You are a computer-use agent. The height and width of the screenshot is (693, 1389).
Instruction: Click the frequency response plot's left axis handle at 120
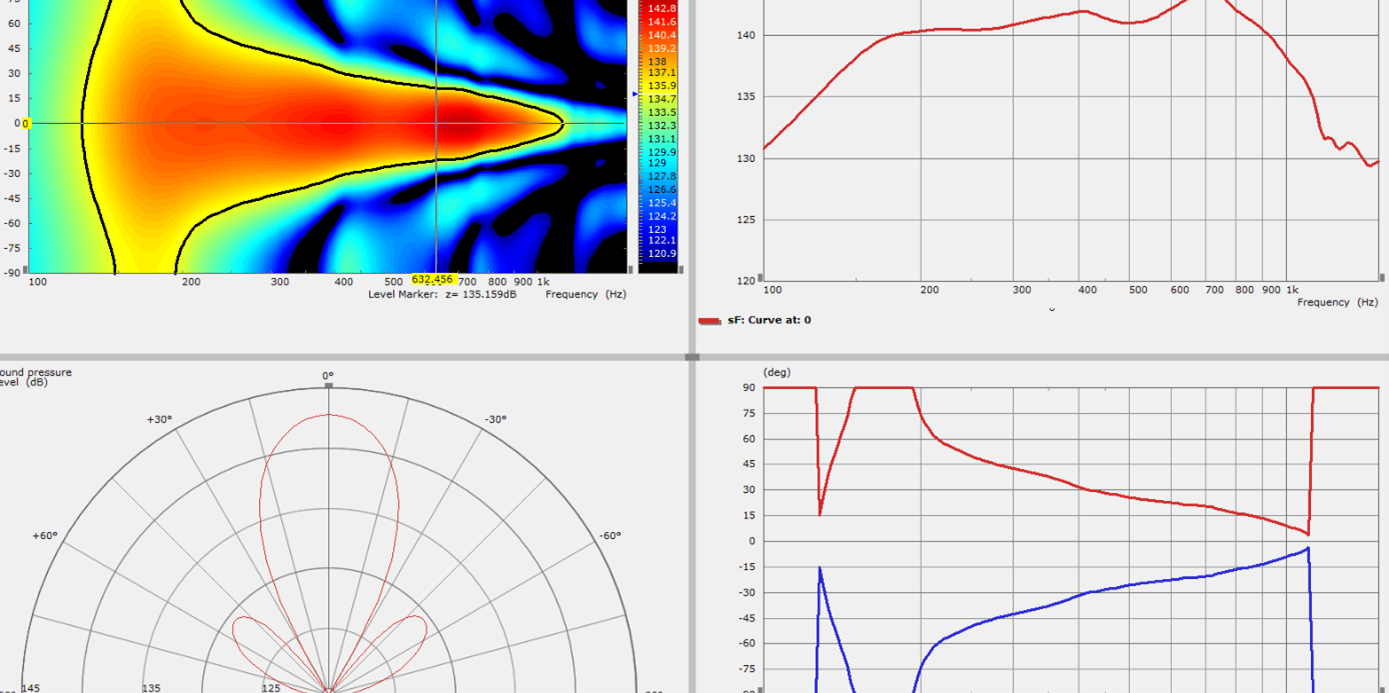click(760, 279)
